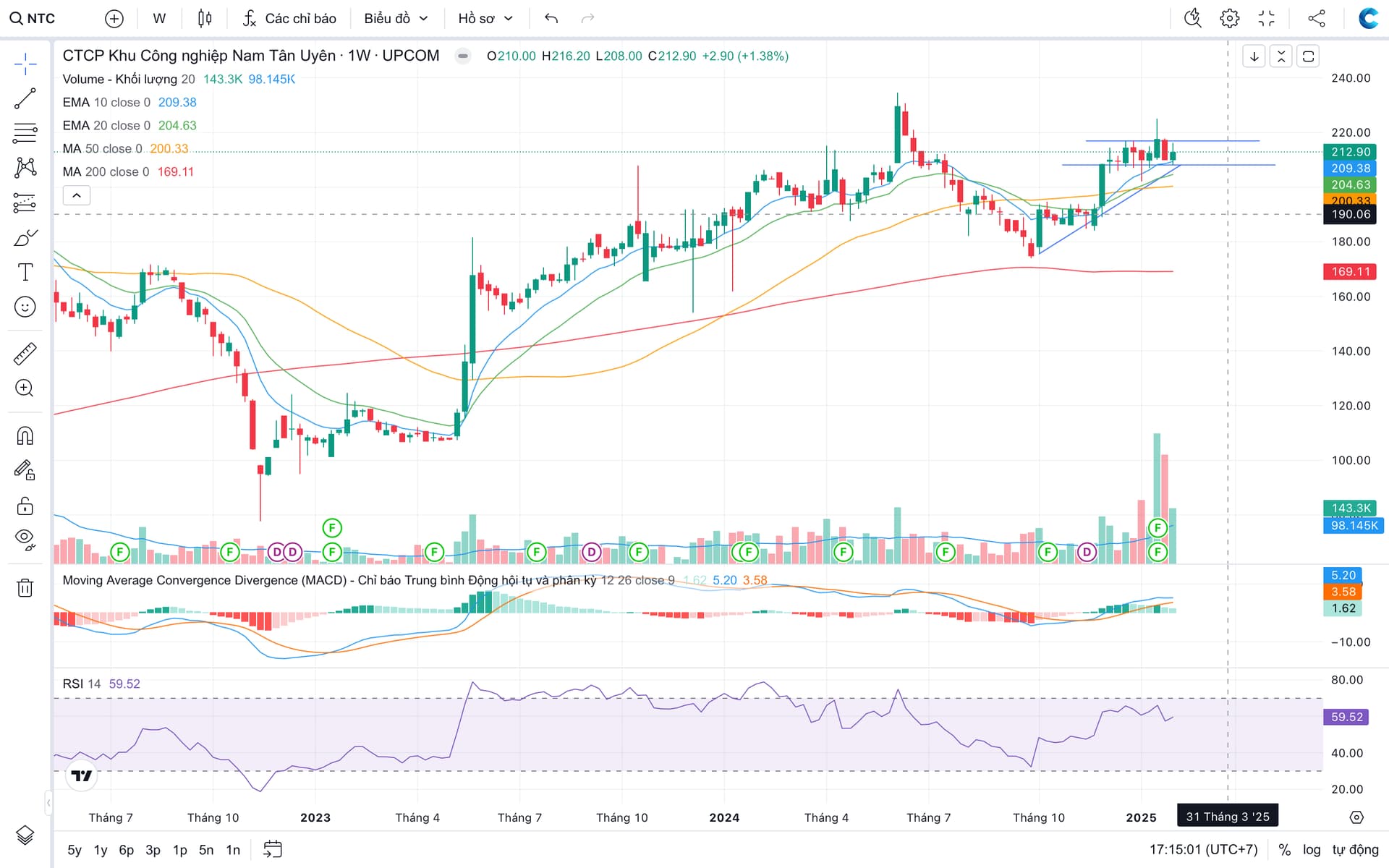Expand the Hồ sơ dropdown menu
The height and width of the screenshot is (868, 1389).
485,18
